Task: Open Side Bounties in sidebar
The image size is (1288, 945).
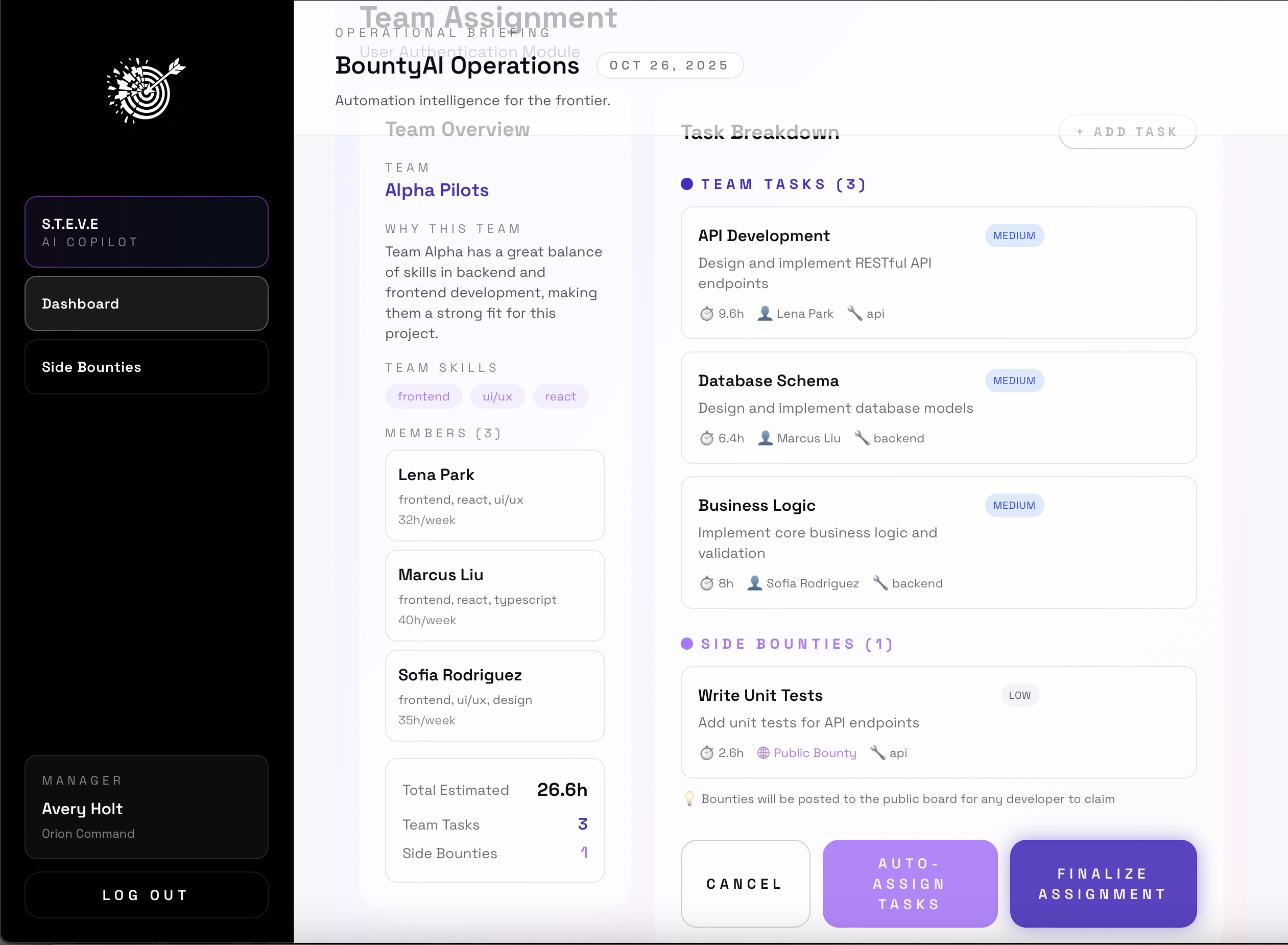Action: pos(147,367)
